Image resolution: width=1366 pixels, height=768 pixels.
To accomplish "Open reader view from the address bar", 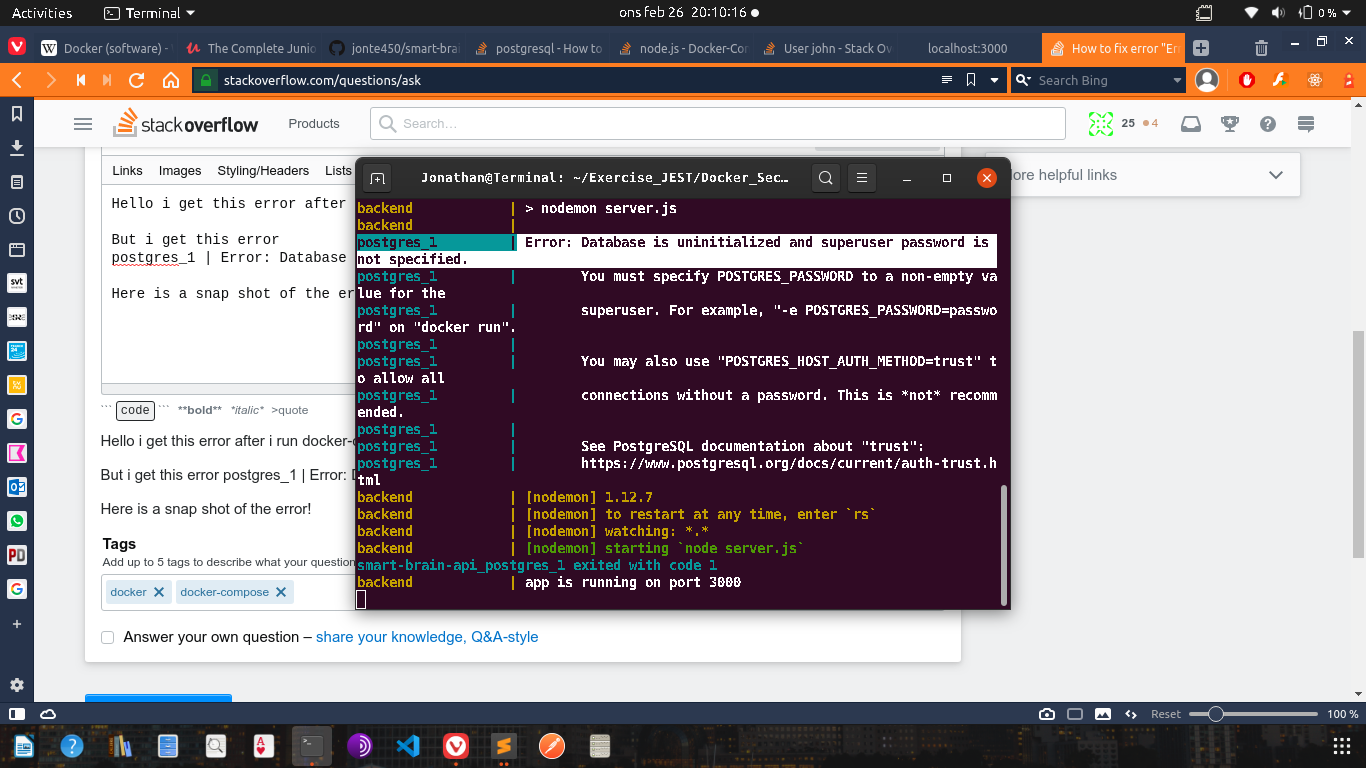I will coord(947,80).
